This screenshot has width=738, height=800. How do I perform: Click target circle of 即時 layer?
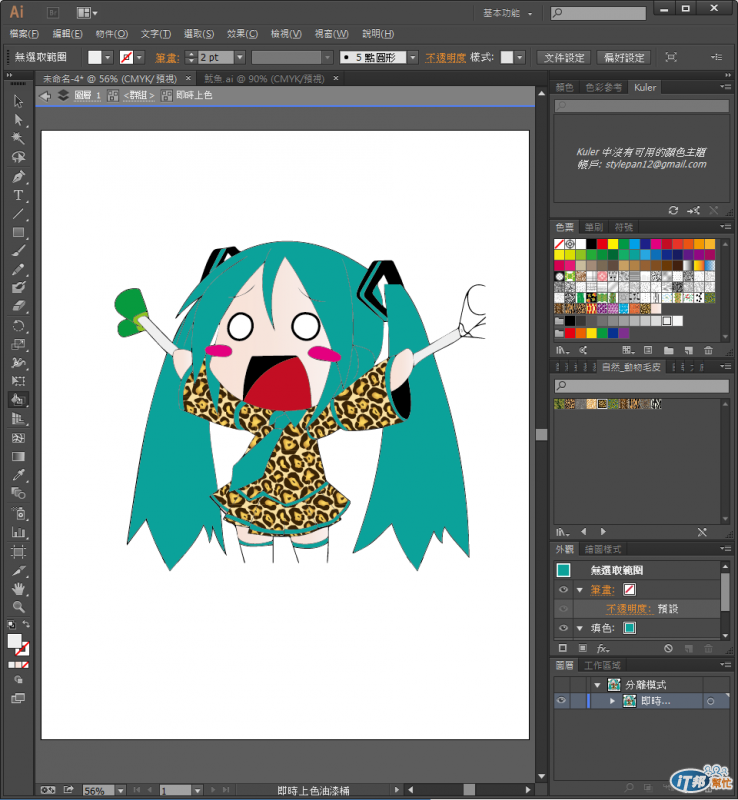tap(710, 702)
